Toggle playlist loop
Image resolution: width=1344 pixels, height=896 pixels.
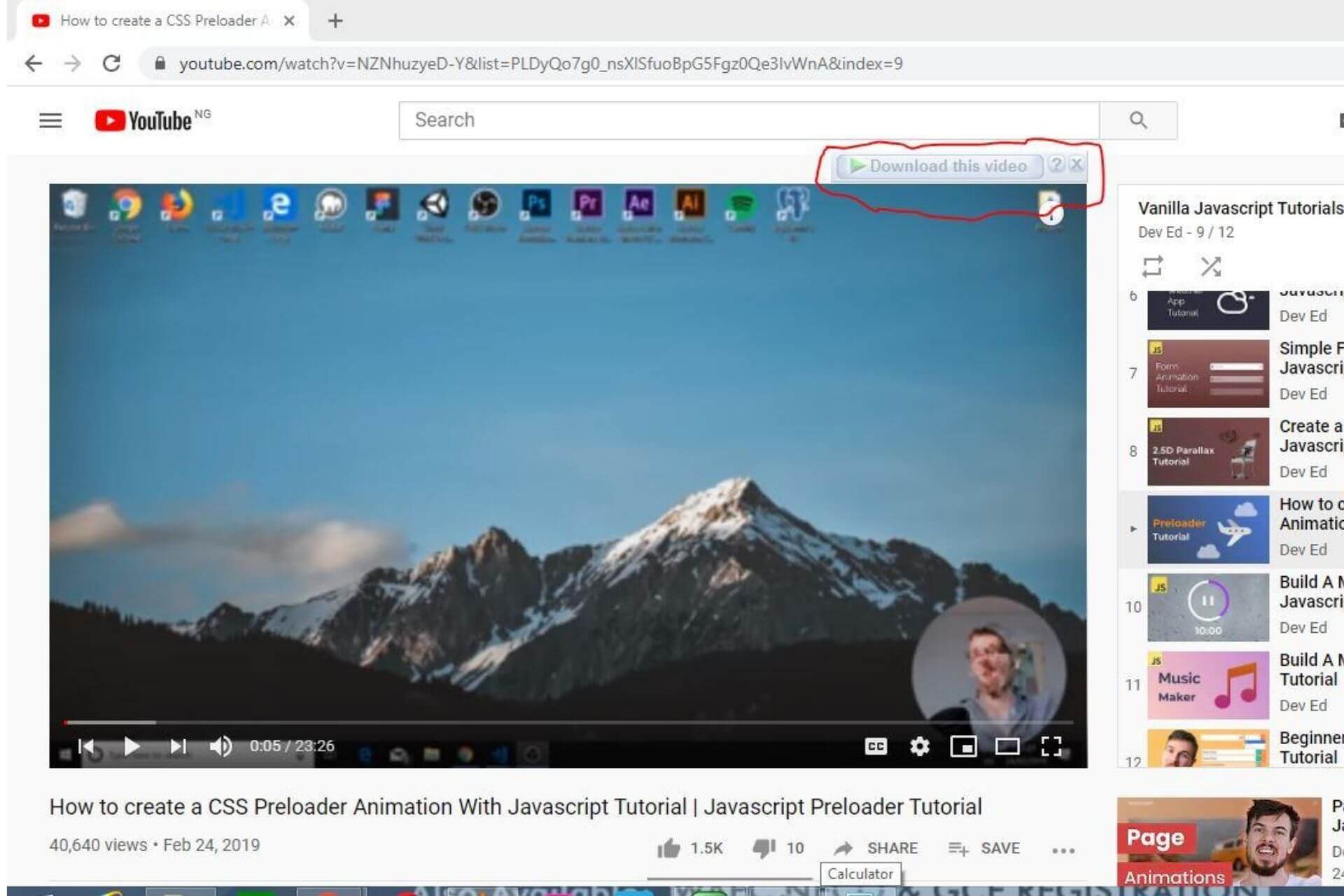click(1152, 267)
